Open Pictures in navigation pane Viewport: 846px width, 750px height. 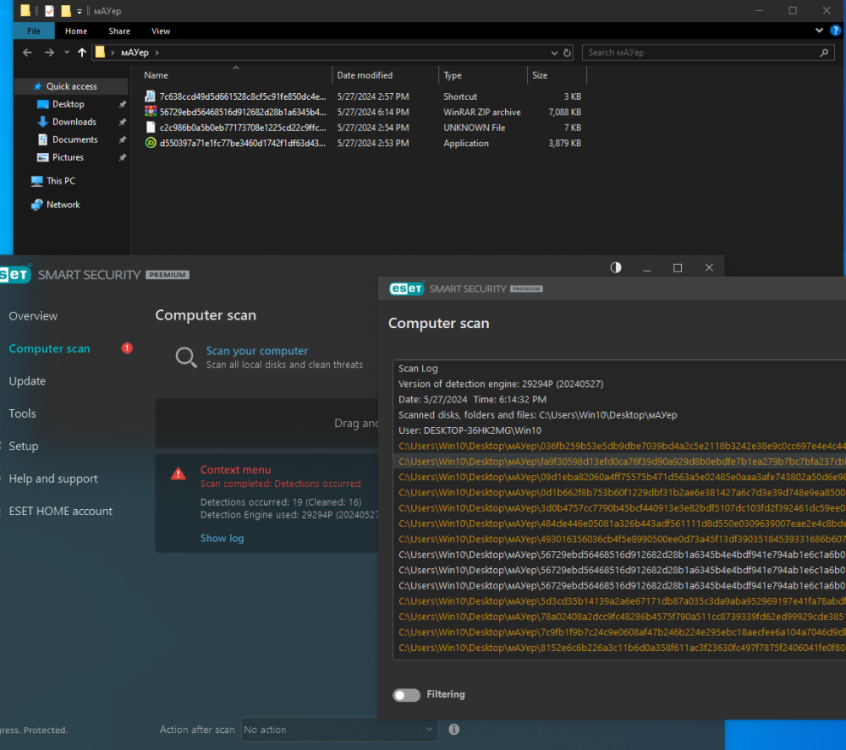click(x=67, y=158)
